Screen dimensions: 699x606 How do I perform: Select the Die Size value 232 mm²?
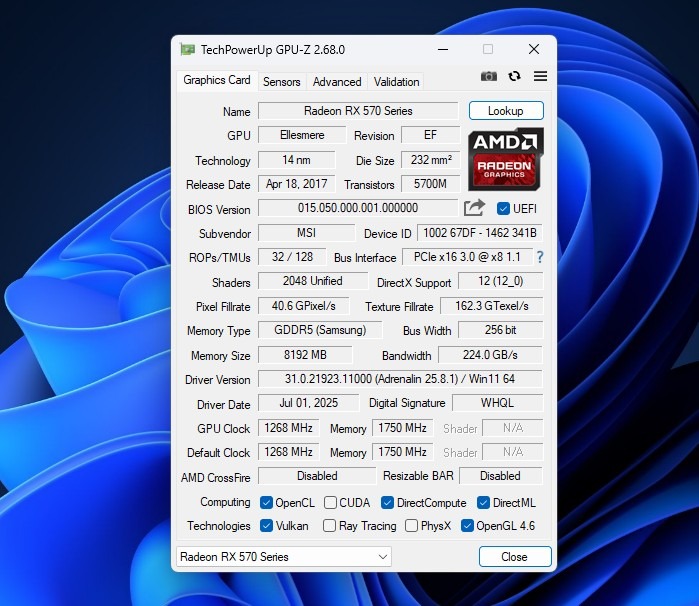click(431, 160)
